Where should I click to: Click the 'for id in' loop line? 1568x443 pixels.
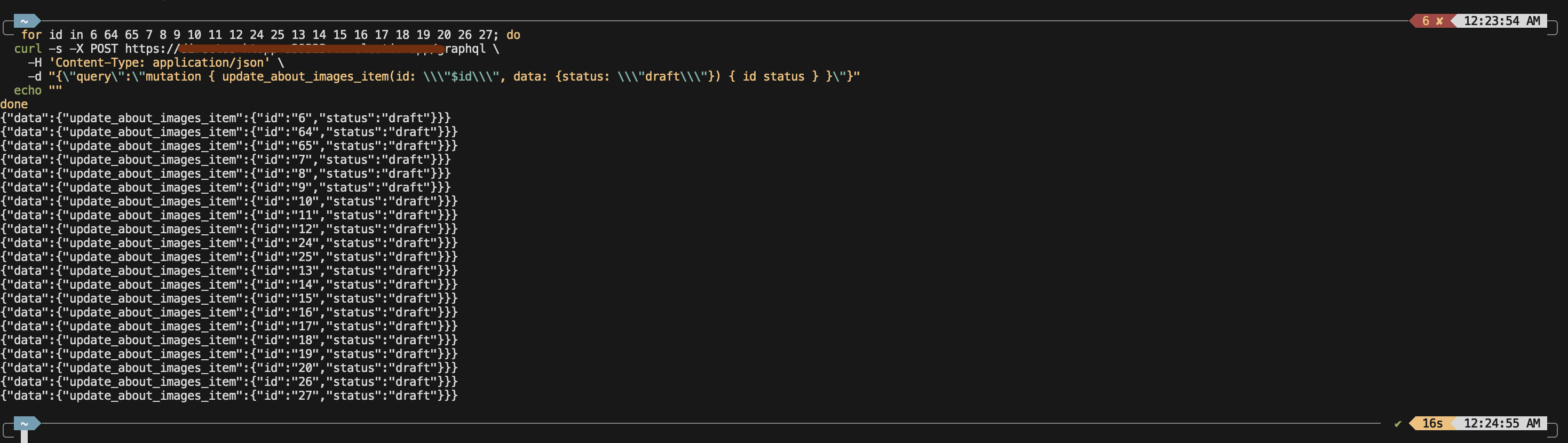[270, 35]
